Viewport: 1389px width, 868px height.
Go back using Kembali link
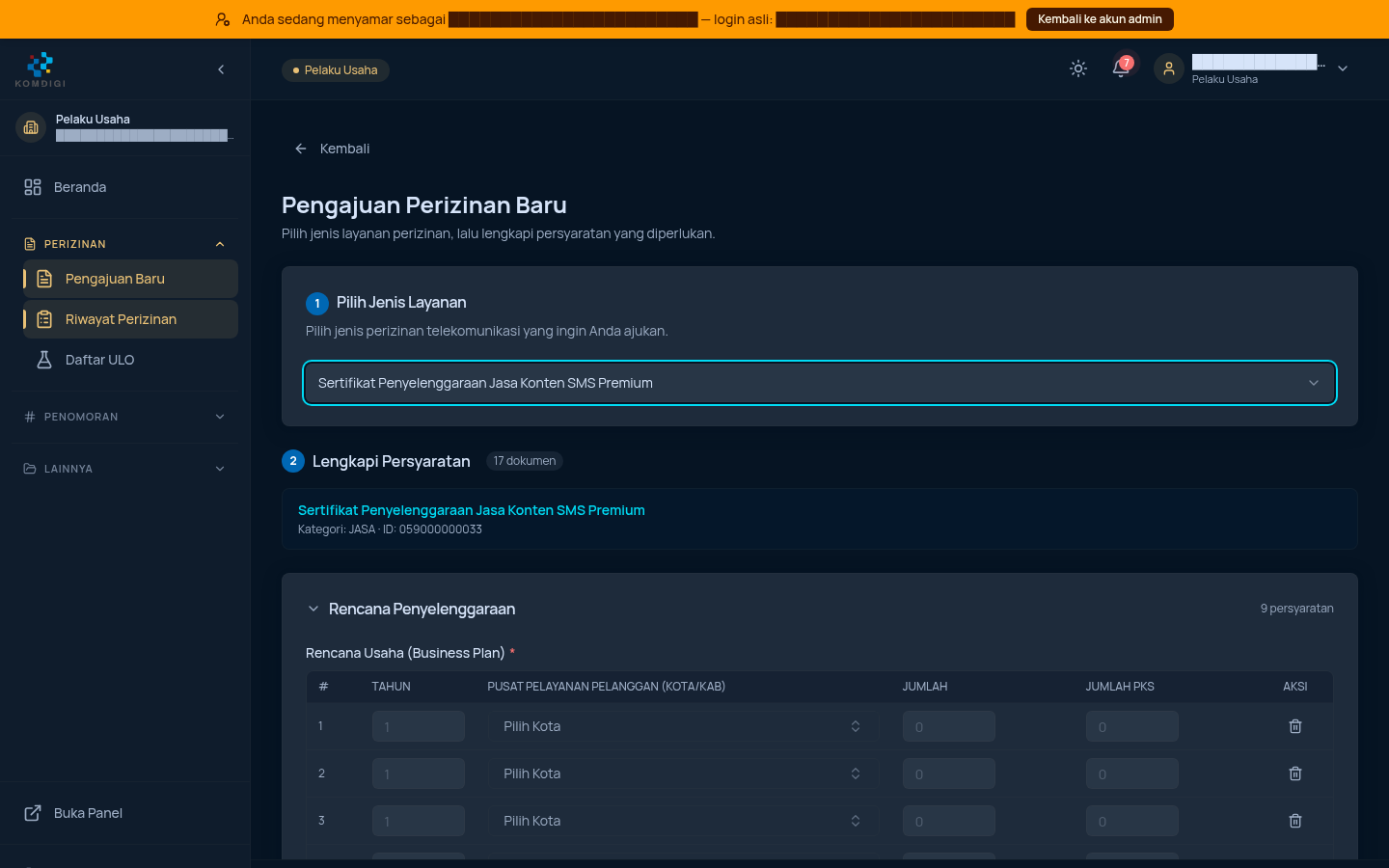click(333, 149)
